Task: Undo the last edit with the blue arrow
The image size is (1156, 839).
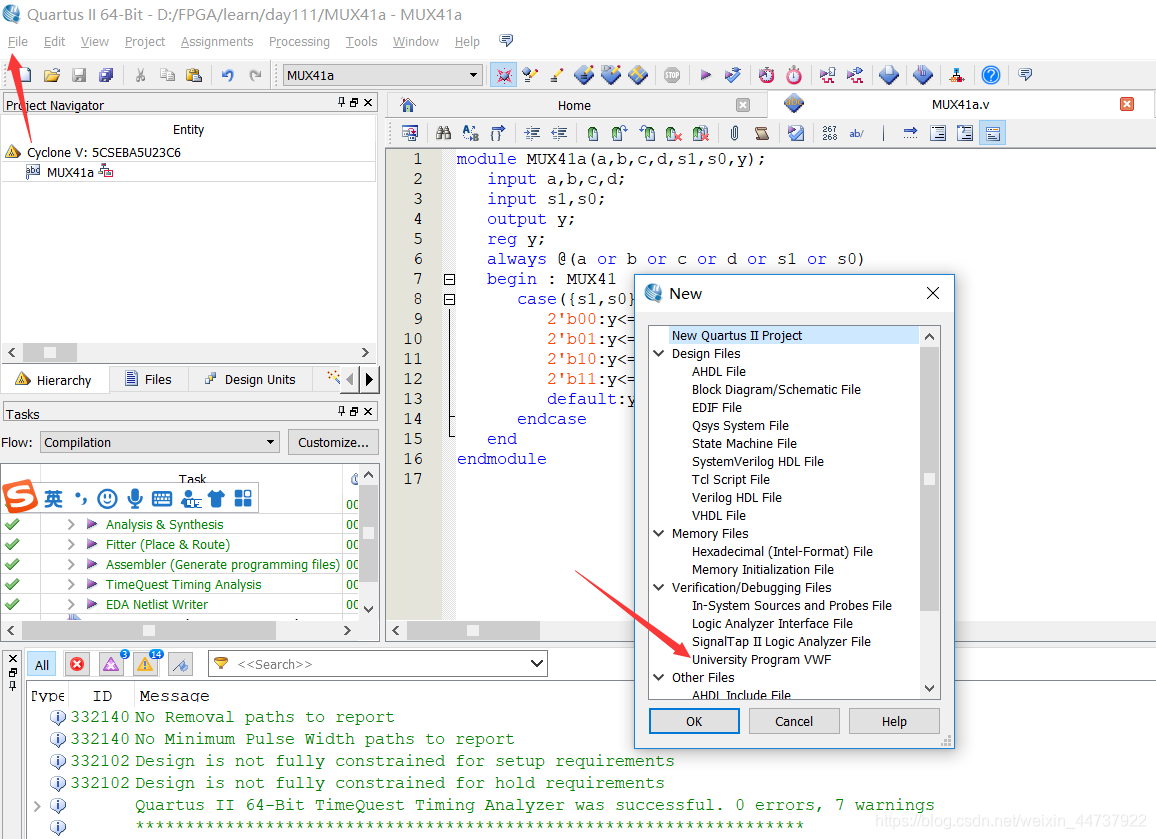Action: pyautogui.click(x=228, y=75)
